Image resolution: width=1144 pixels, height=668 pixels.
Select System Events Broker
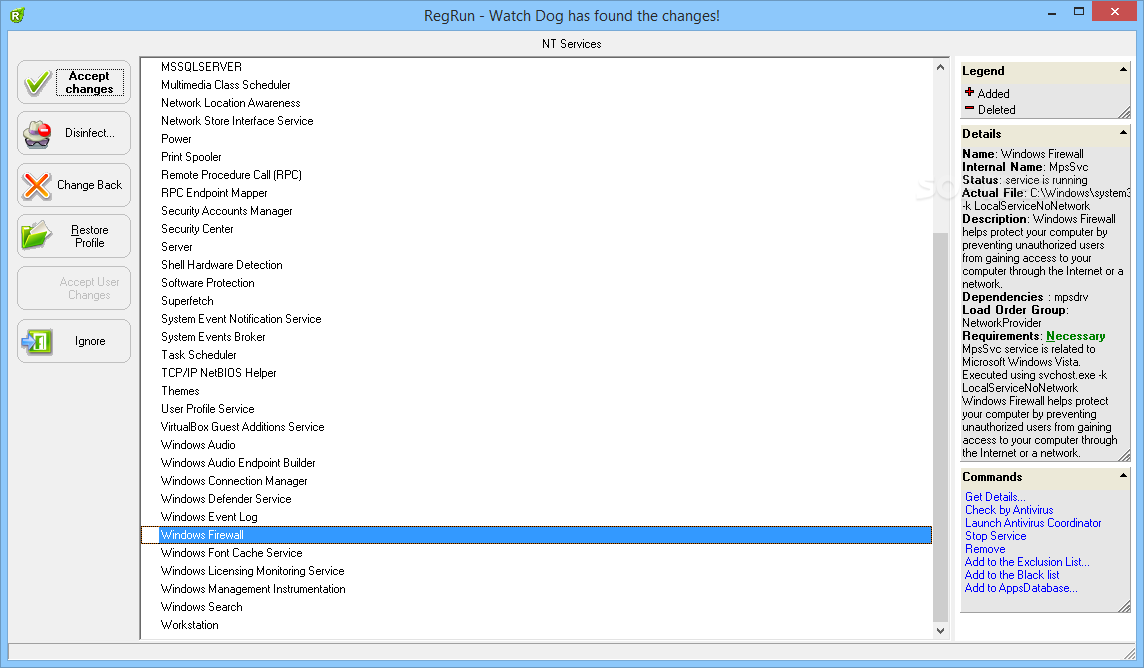coord(213,337)
